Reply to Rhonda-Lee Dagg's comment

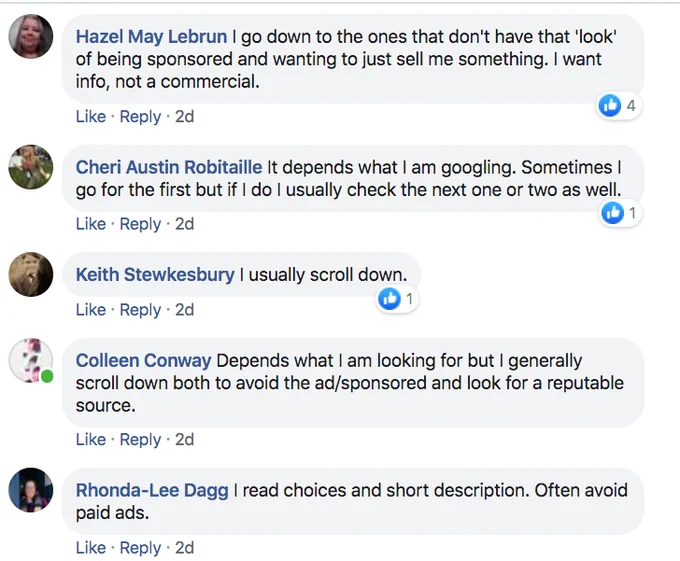click(x=140, y=548)
